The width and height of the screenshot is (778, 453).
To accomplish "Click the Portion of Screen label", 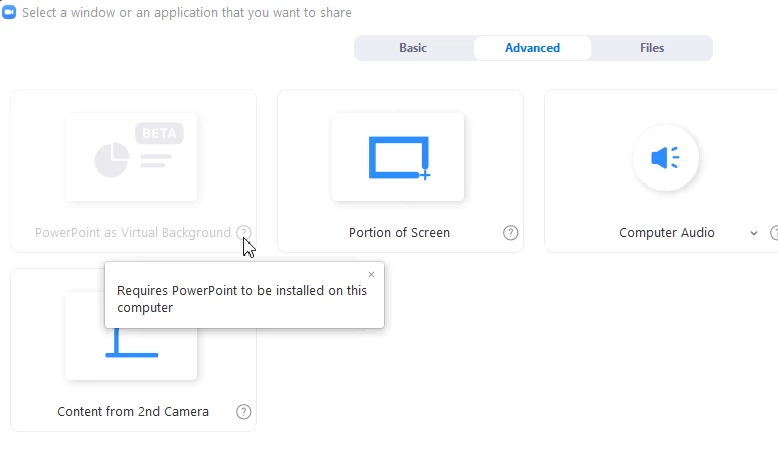I will [399, 233].
